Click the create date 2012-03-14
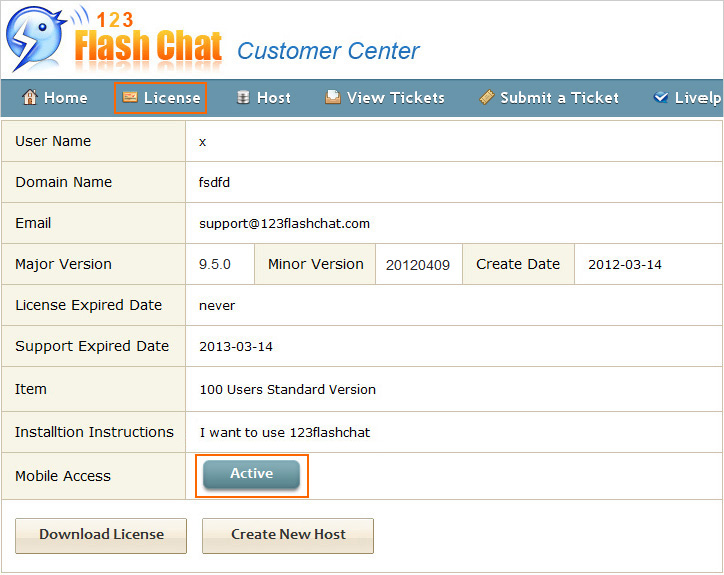This screenshot has width=724, height=575. click(x=625, y=265)
